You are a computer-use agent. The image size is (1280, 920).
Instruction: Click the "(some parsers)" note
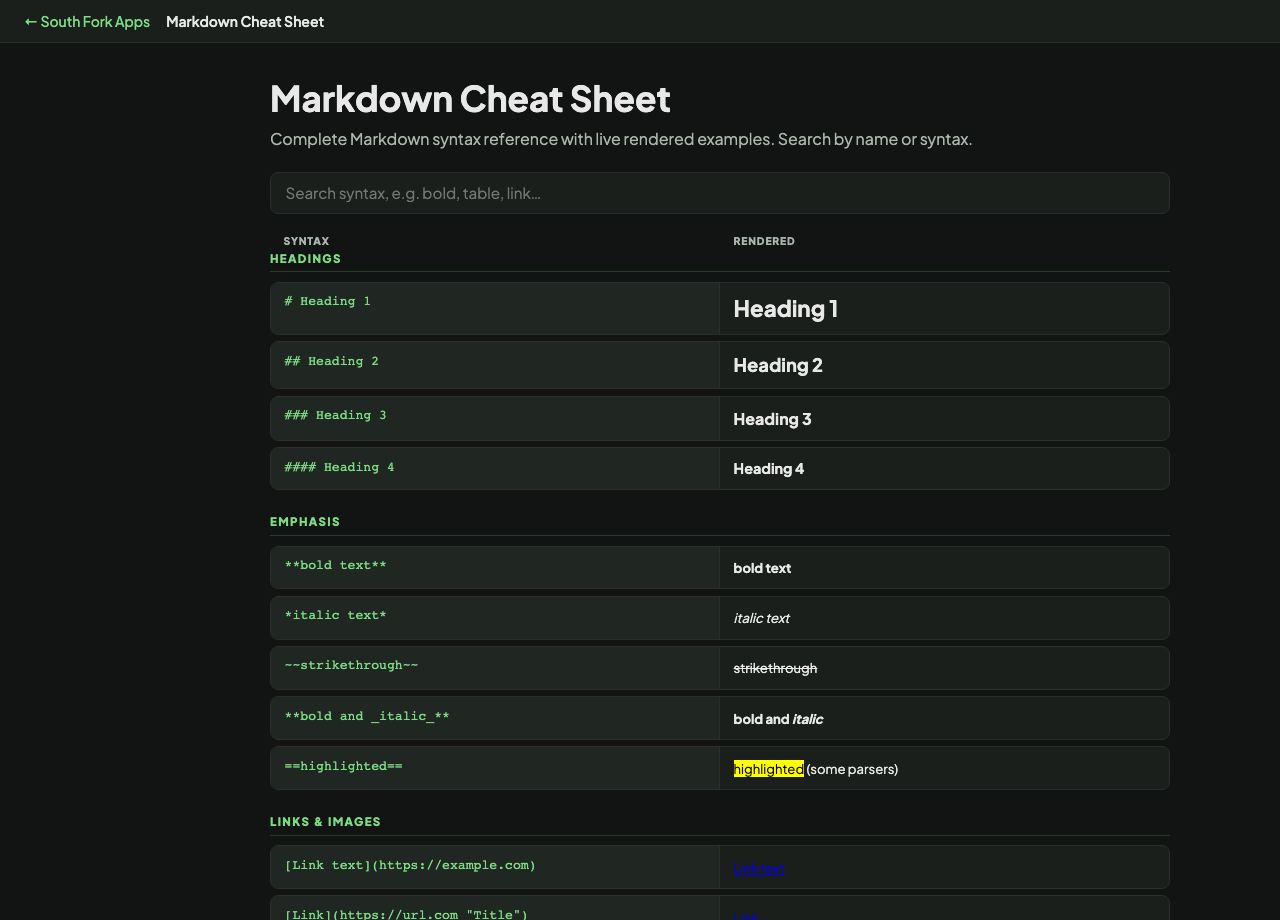852,769
